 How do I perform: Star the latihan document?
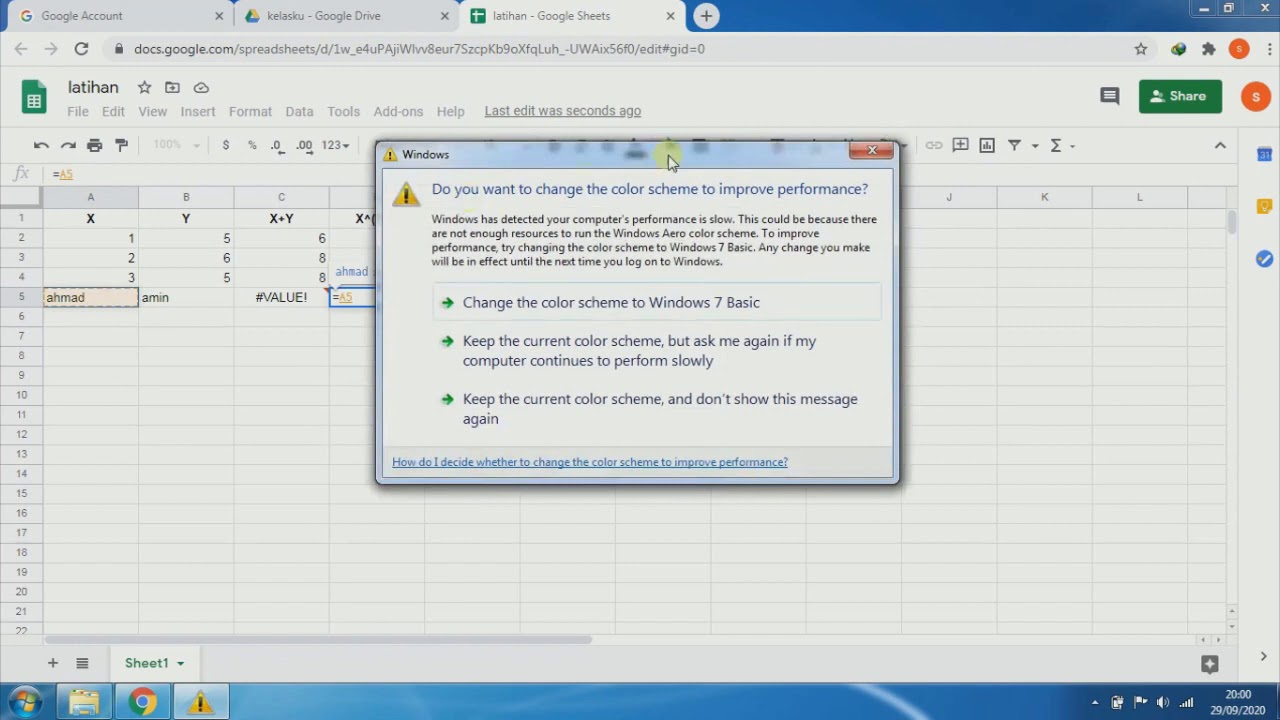(x=144, y=88)
